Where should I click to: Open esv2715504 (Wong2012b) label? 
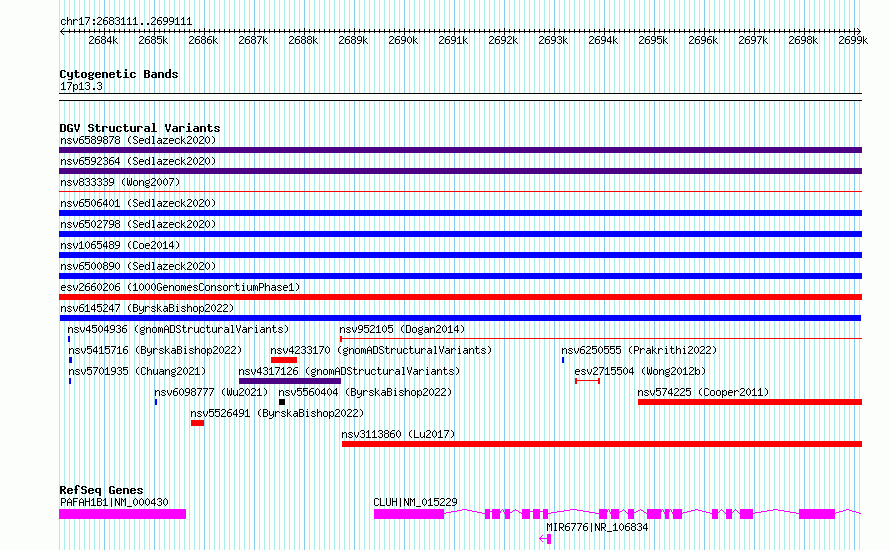[x=640, y=371]
